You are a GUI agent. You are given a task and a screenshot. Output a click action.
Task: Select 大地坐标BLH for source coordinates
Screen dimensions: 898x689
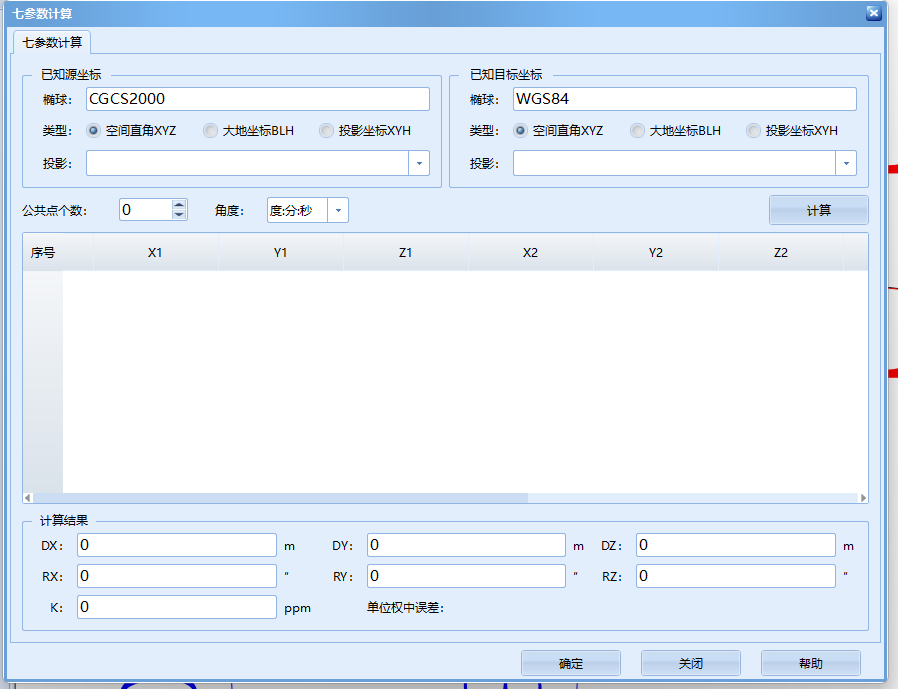[210, 130]
